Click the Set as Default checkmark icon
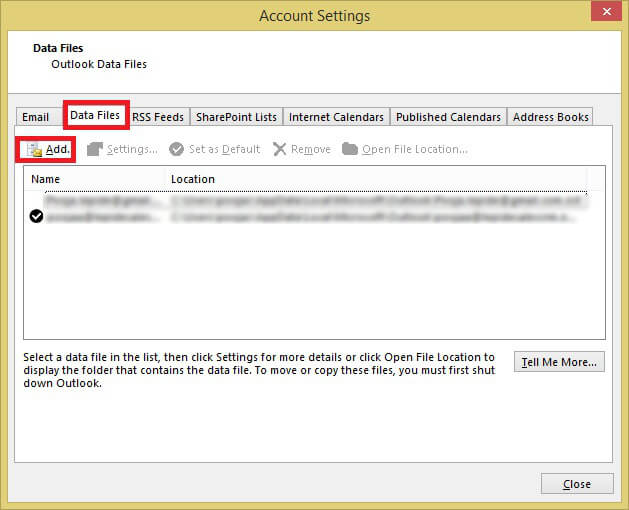Viewport: 629px width, 510px height. point(176,149)
